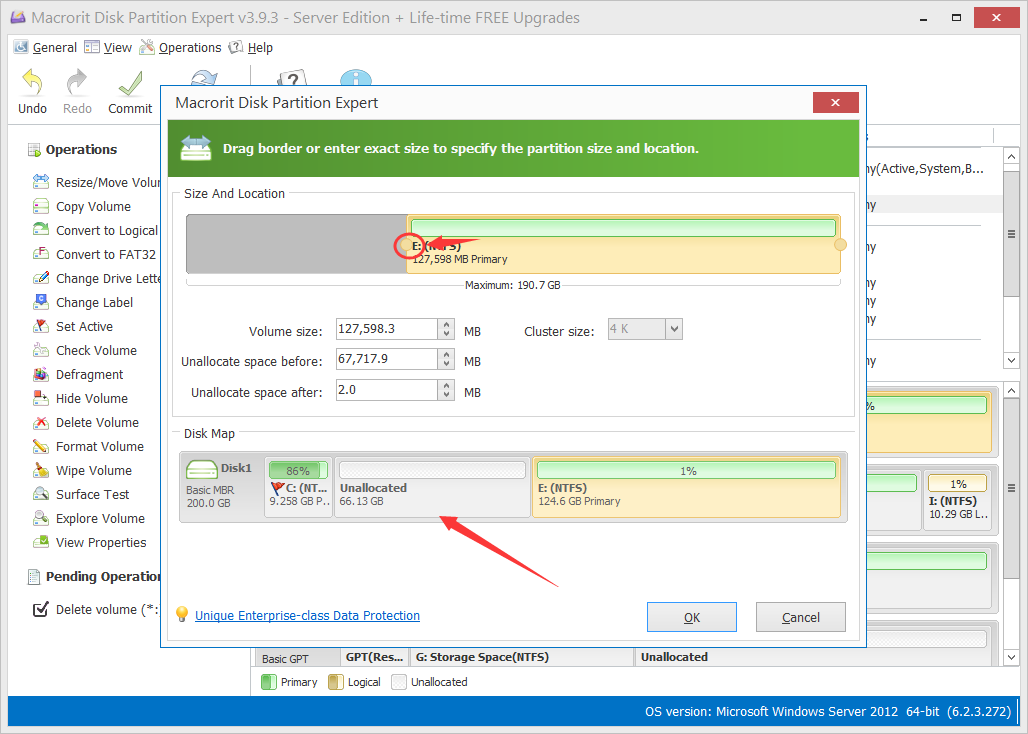Increase Volume size with the up stepper
1028x734 pixels.
446,324
